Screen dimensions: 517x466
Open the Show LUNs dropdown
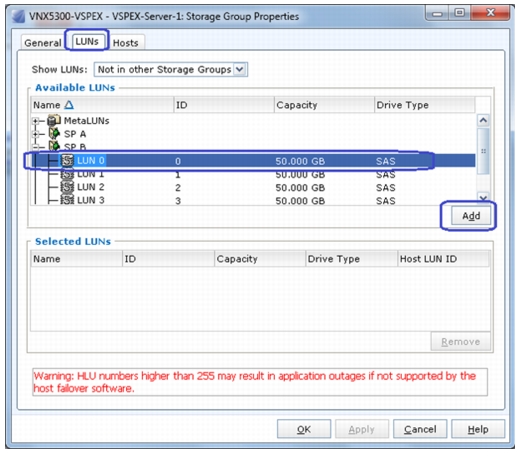(x=240, y=69)
